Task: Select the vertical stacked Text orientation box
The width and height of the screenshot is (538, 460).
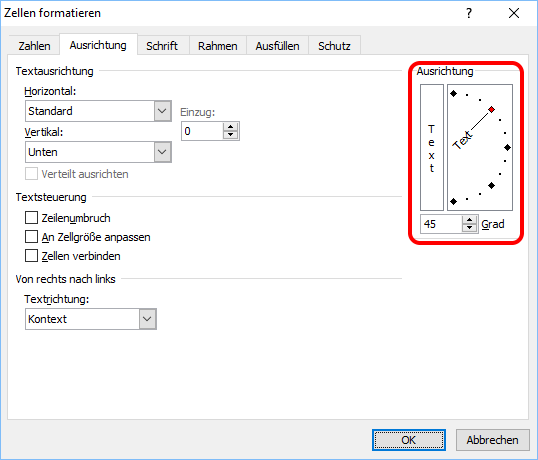Action: coord(432,148)
